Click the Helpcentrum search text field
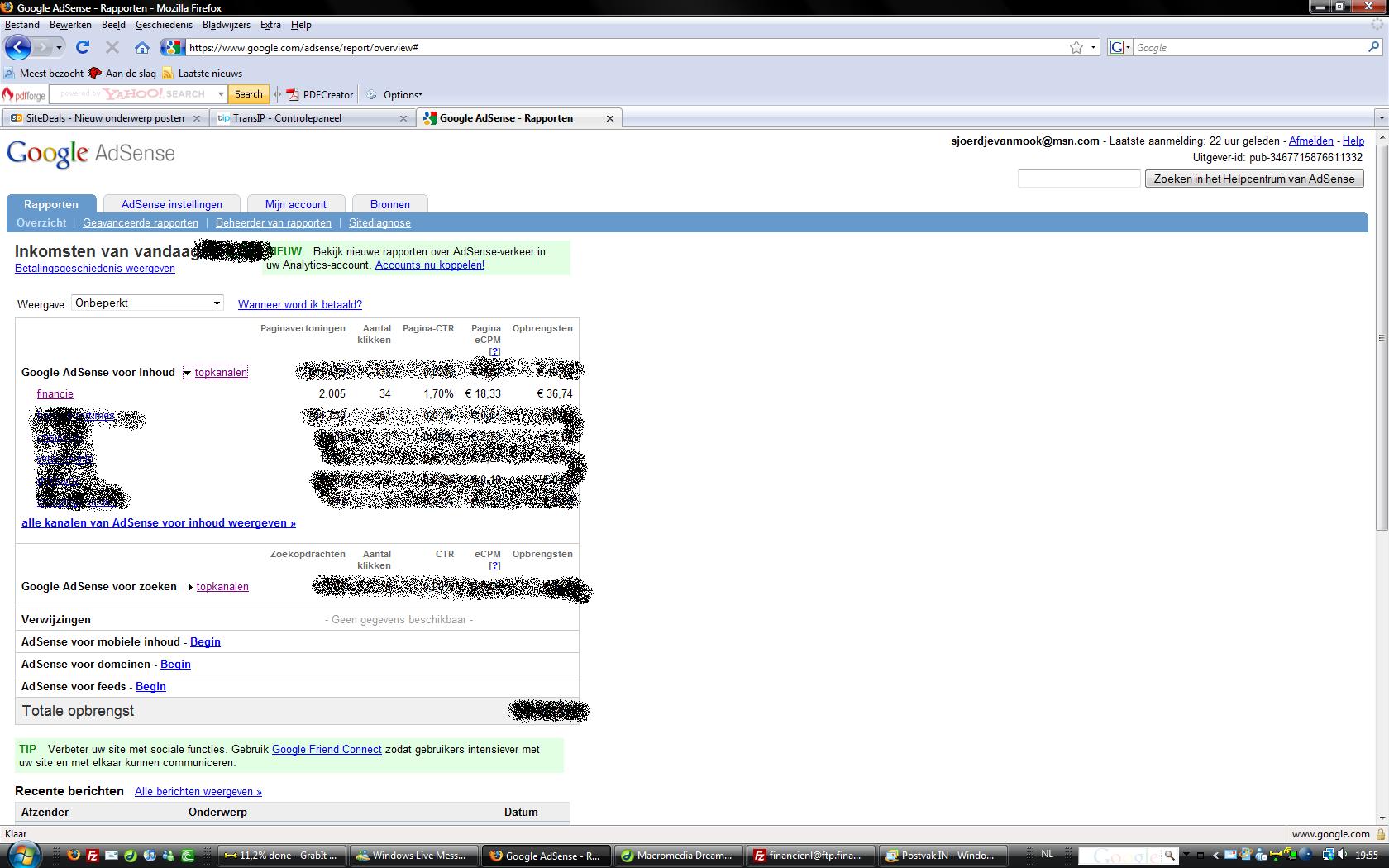This screenshot has height=868, width=1389. (x=1079, y=179)
